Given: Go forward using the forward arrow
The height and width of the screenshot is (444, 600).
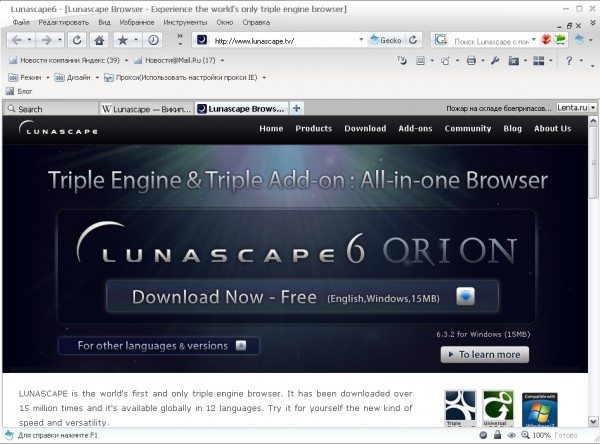Looking at the screenshot, I should [46, 40].
